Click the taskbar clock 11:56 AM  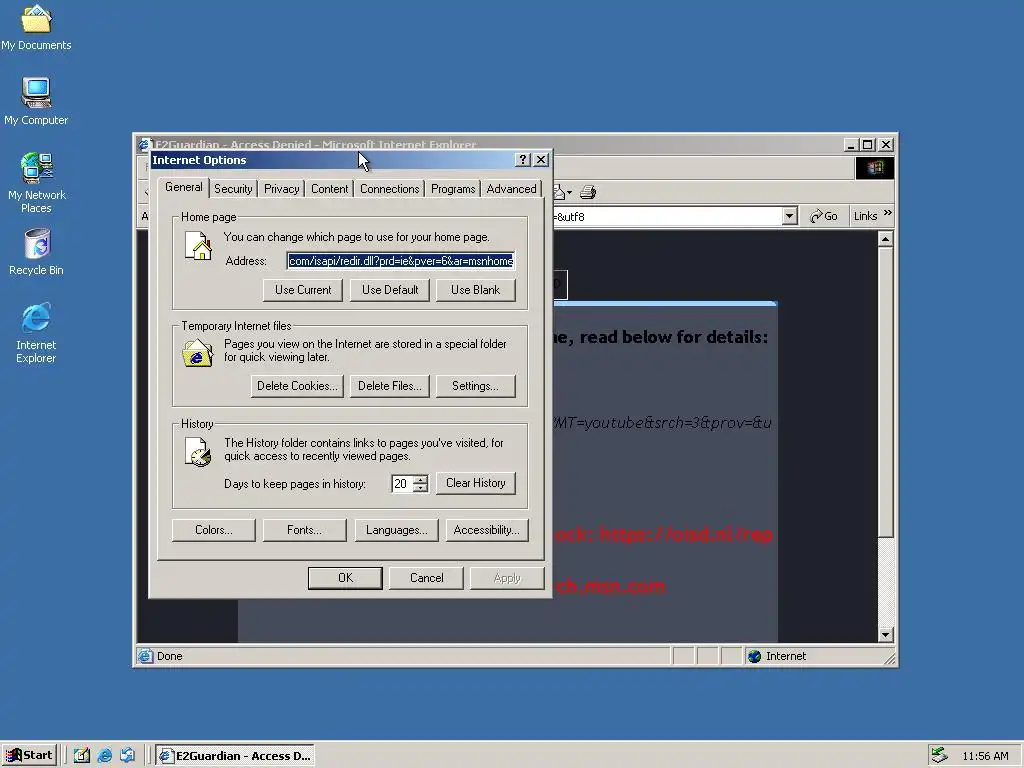[985, 756]
